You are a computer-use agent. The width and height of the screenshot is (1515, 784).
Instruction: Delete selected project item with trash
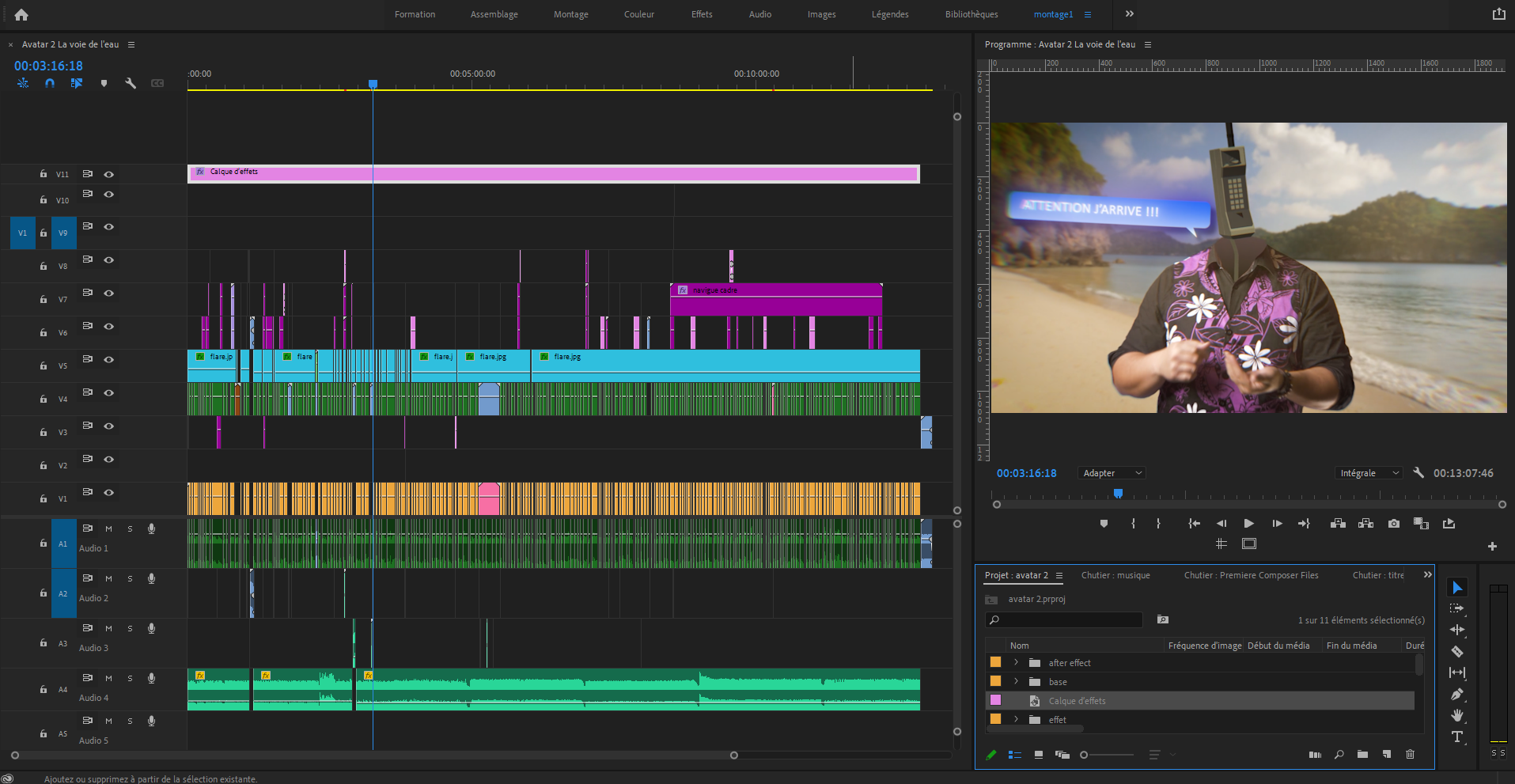click(1410, 755)
